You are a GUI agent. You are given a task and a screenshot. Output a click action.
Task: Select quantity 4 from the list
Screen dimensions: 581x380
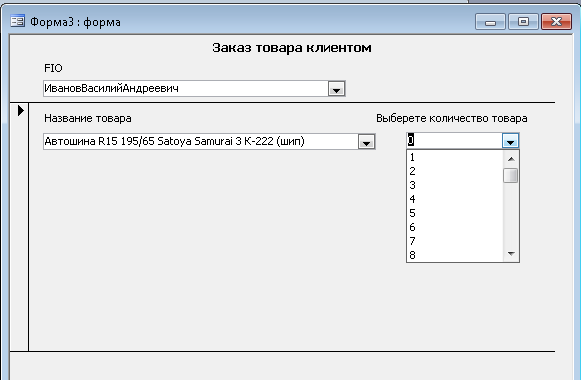pos(455,199)
